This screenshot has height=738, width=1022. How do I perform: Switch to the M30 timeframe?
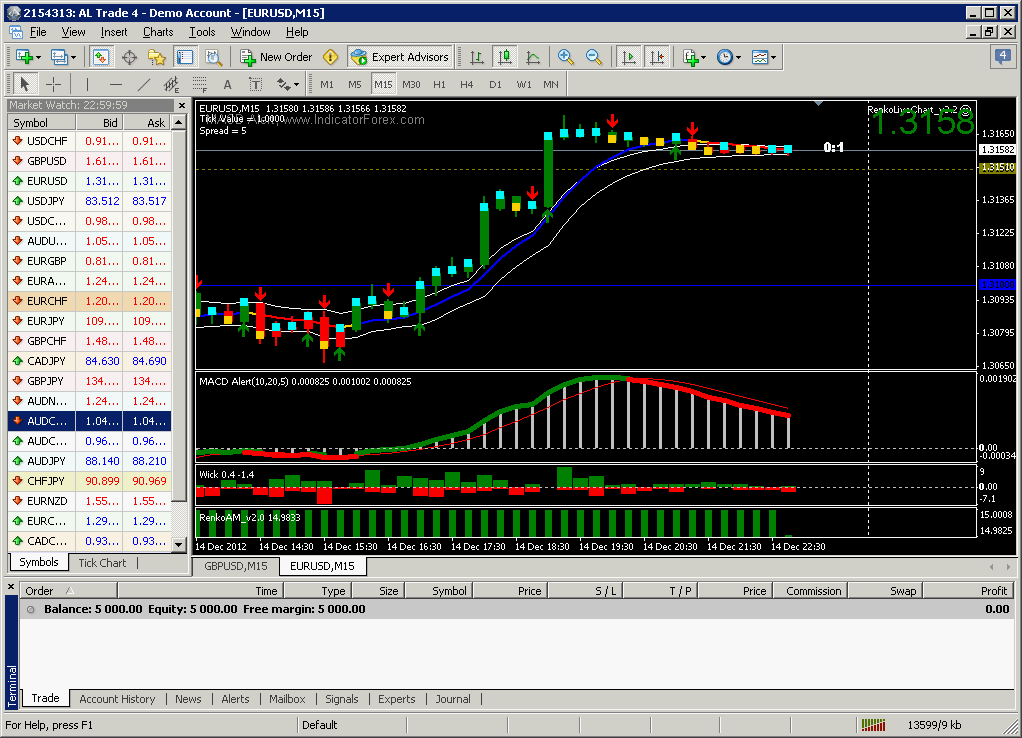[411, 84]
